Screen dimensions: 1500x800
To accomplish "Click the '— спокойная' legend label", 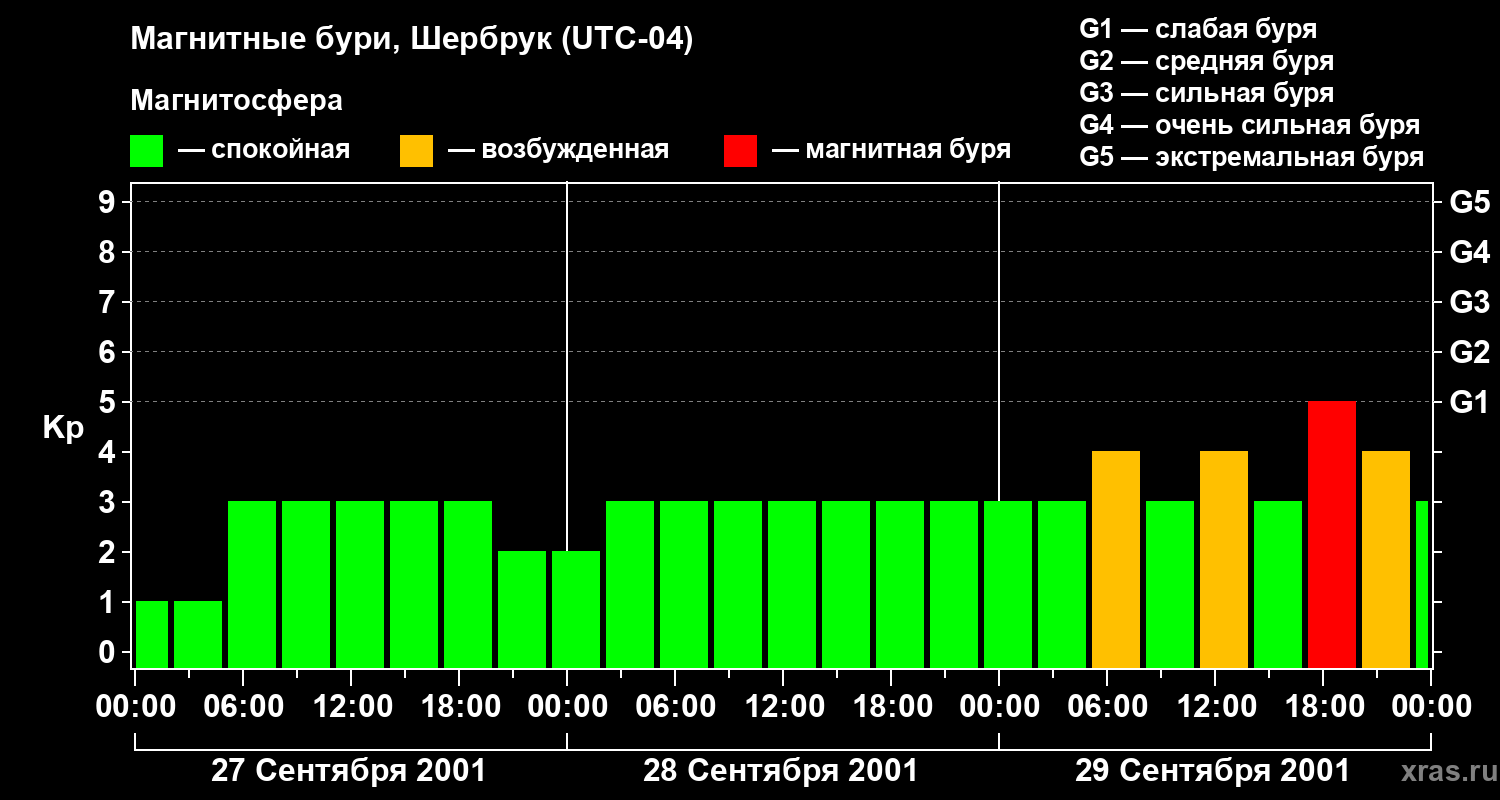I will [x=264, y=150].
